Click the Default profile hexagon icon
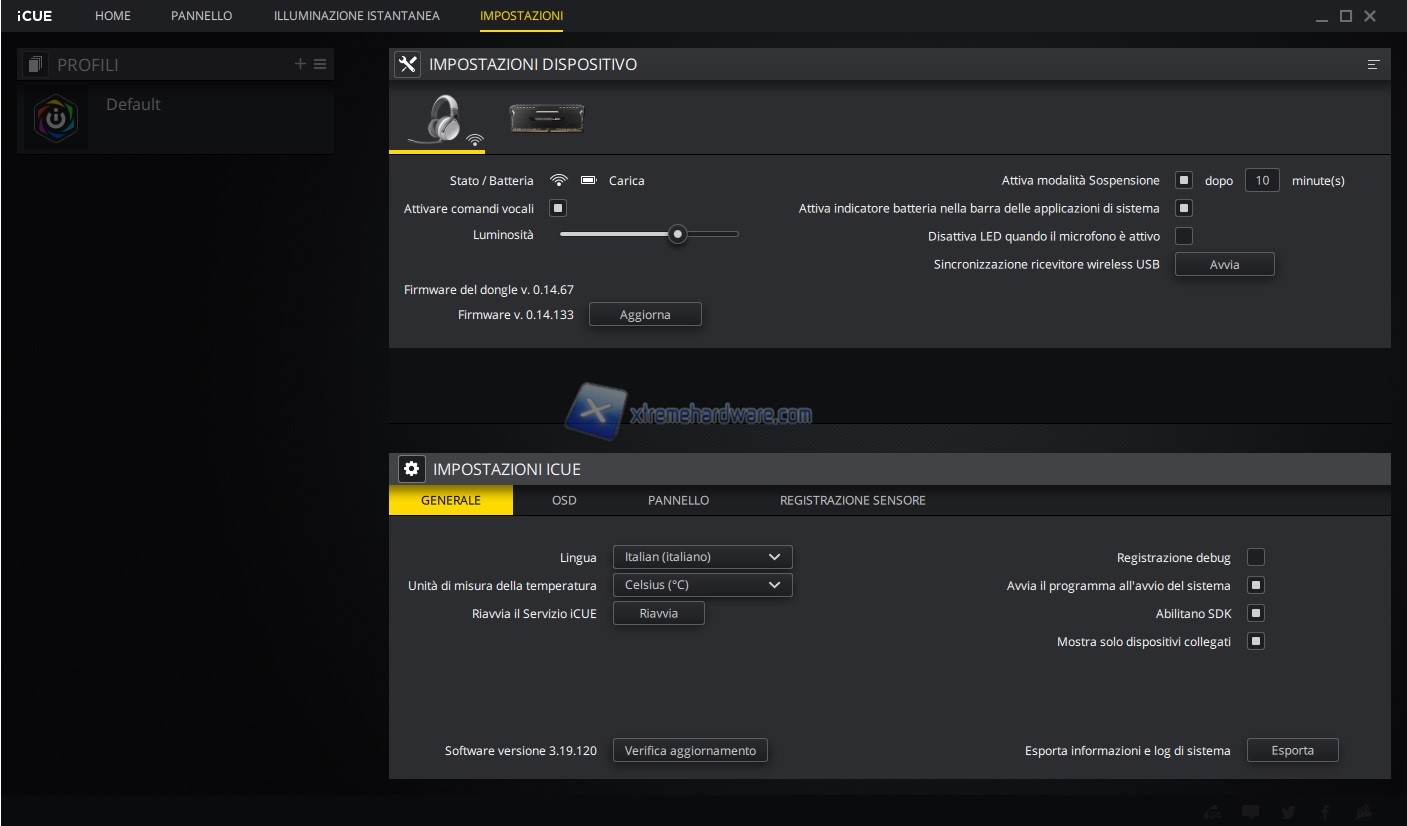1407x826 pixels. pos(55,118)
